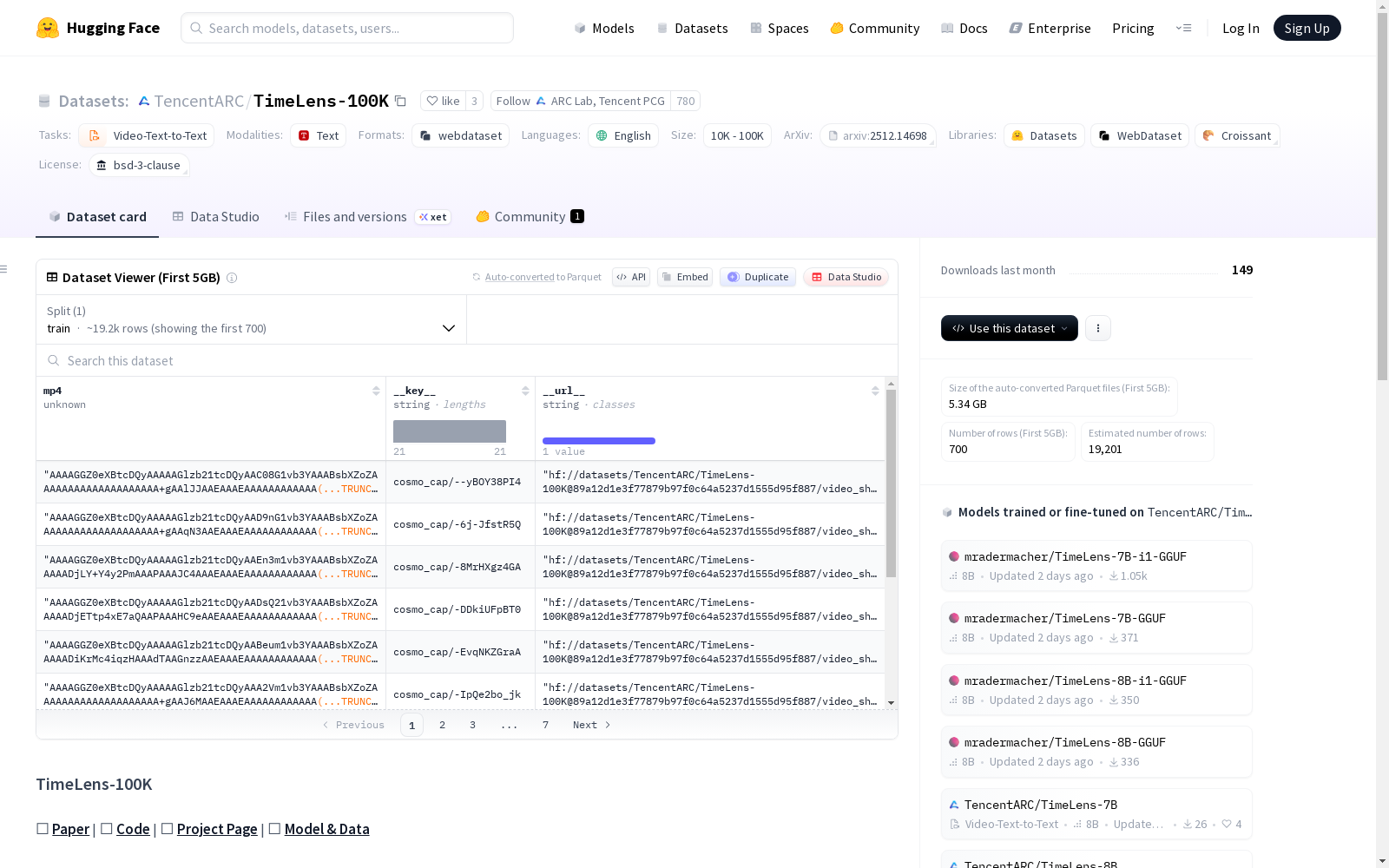Go to Models in the top navigation

[604, 28]
